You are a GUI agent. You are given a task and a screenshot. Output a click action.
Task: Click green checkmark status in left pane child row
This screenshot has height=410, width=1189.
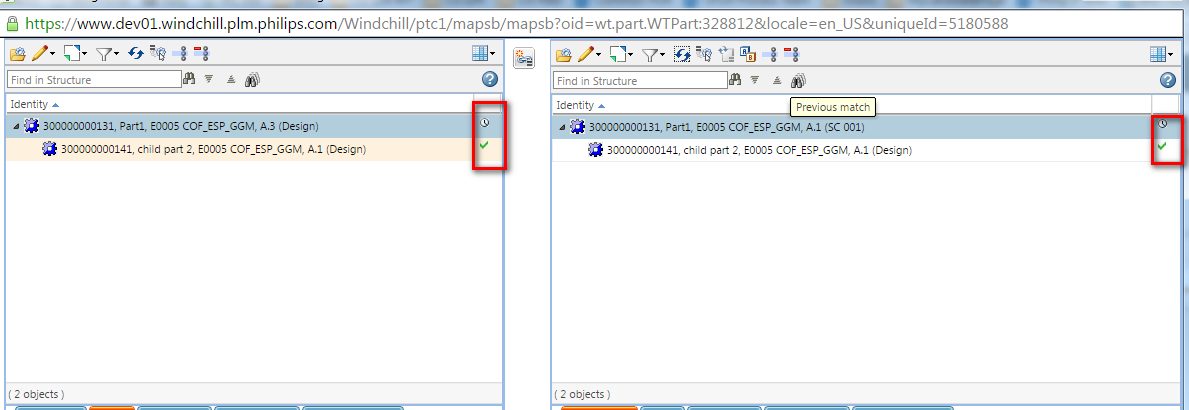pyautogui.click(x=484, y=143)
